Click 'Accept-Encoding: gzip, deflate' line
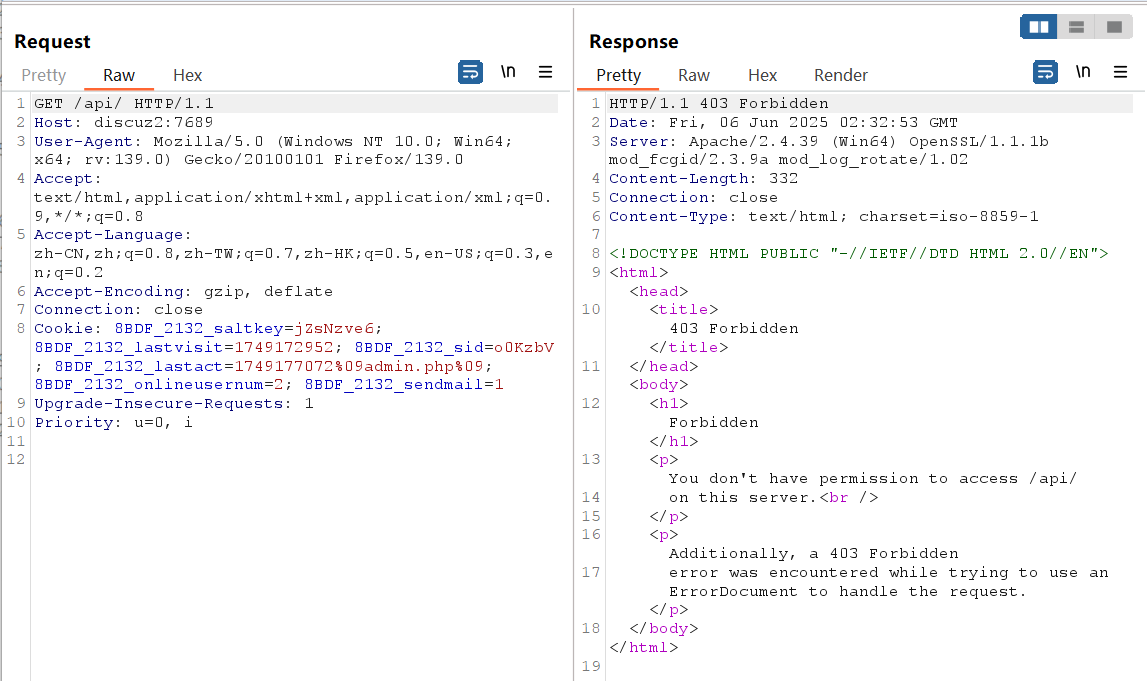This screenshot has height=681, width=1147. click(x=183, y=291)
